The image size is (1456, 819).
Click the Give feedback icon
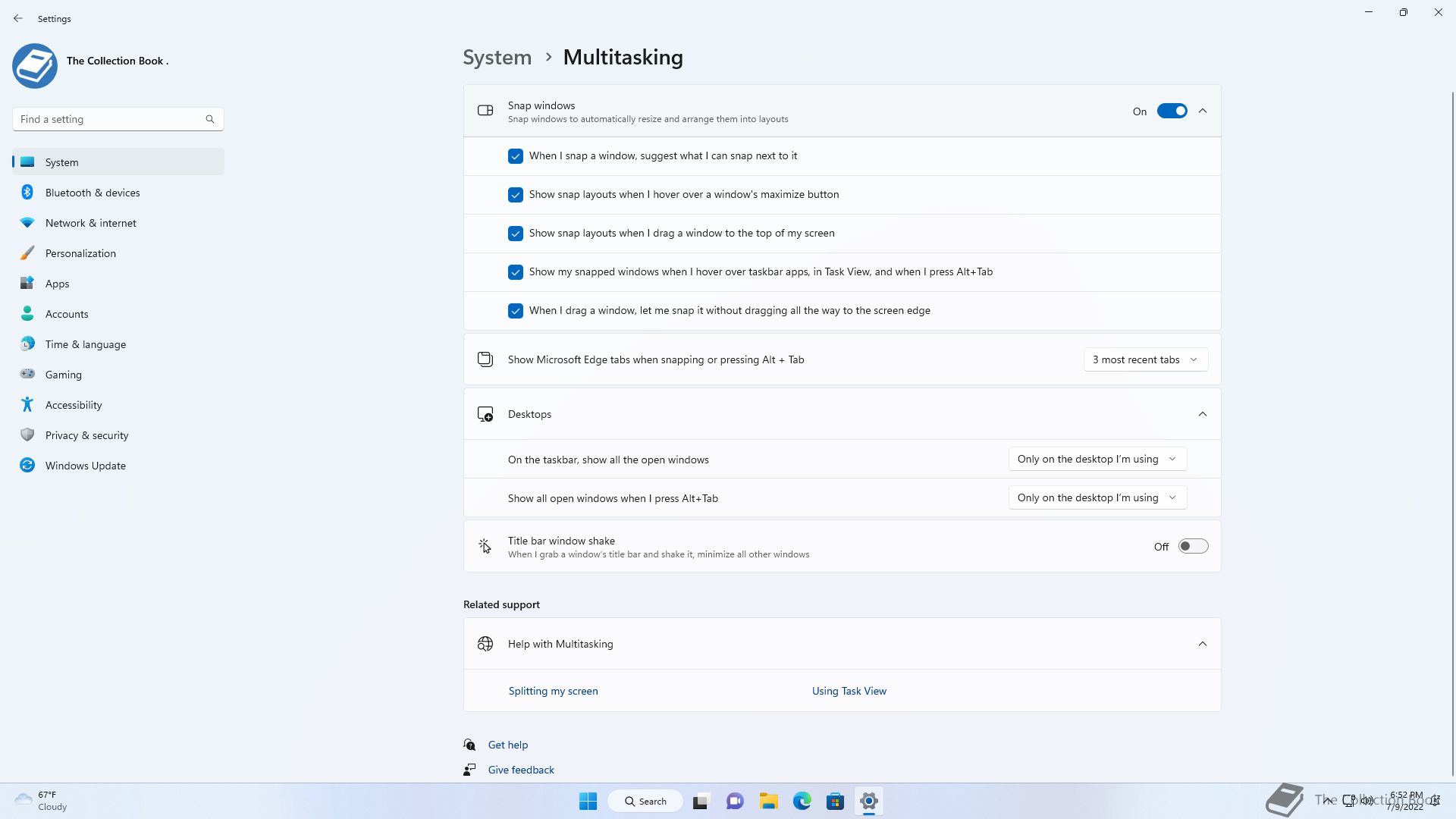[470, 770]
